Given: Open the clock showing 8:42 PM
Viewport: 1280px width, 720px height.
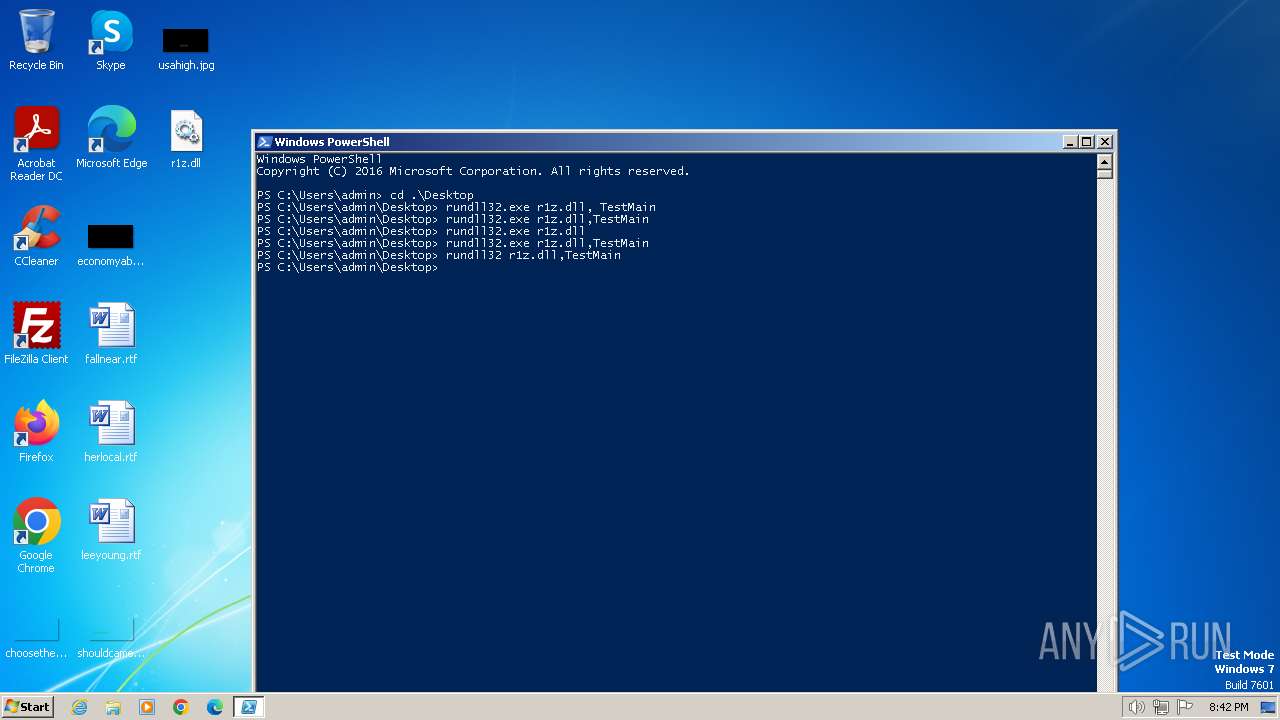Looking at the screenshot, I should coord(1228,707).
